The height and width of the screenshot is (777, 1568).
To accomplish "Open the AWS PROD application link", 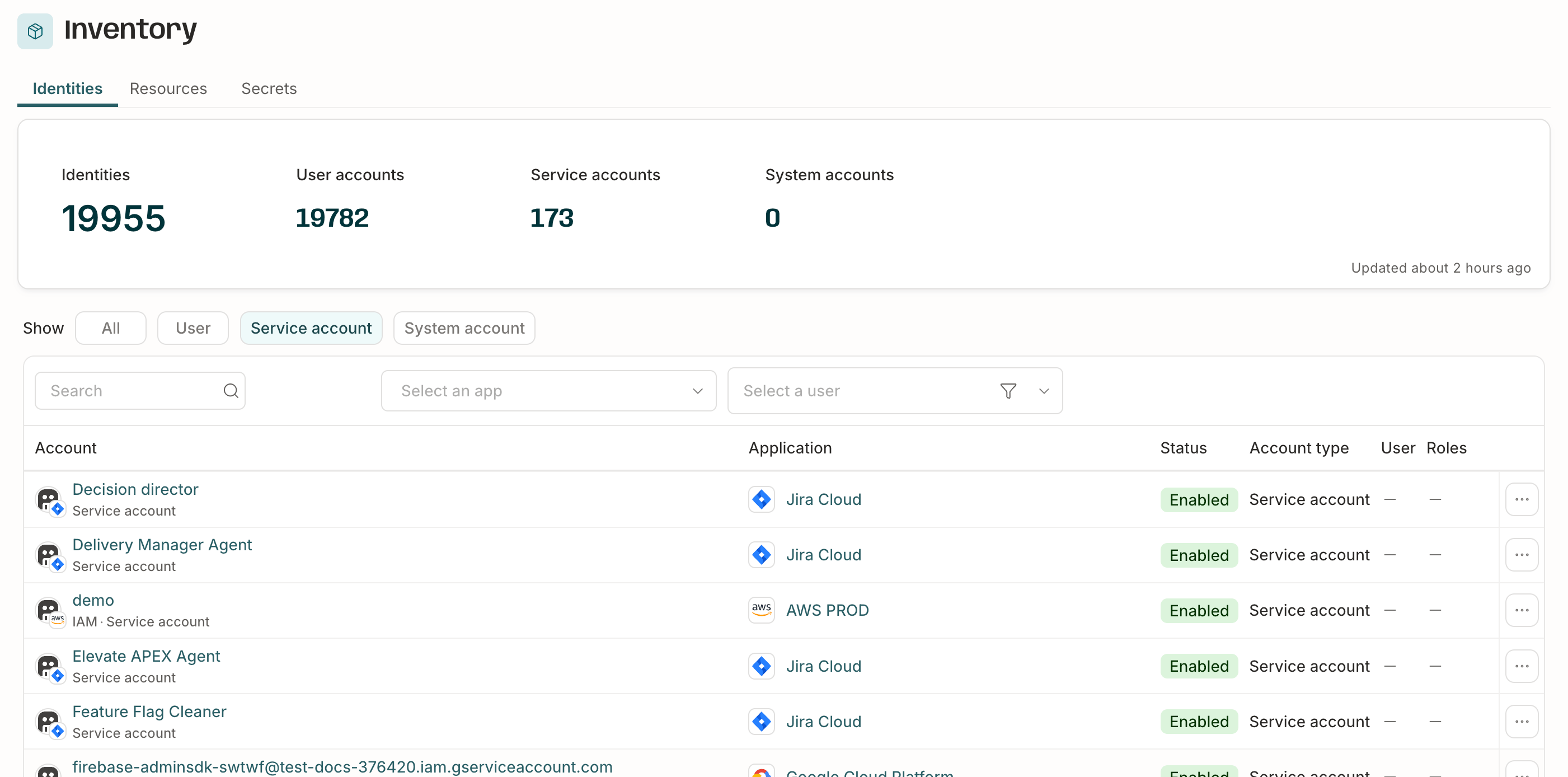I will (x=827, y=610).
